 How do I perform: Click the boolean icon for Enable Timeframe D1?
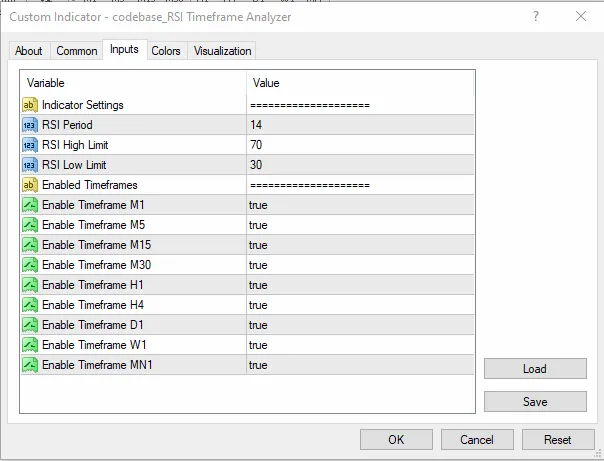pyautogui.click(x=30, y=325)
